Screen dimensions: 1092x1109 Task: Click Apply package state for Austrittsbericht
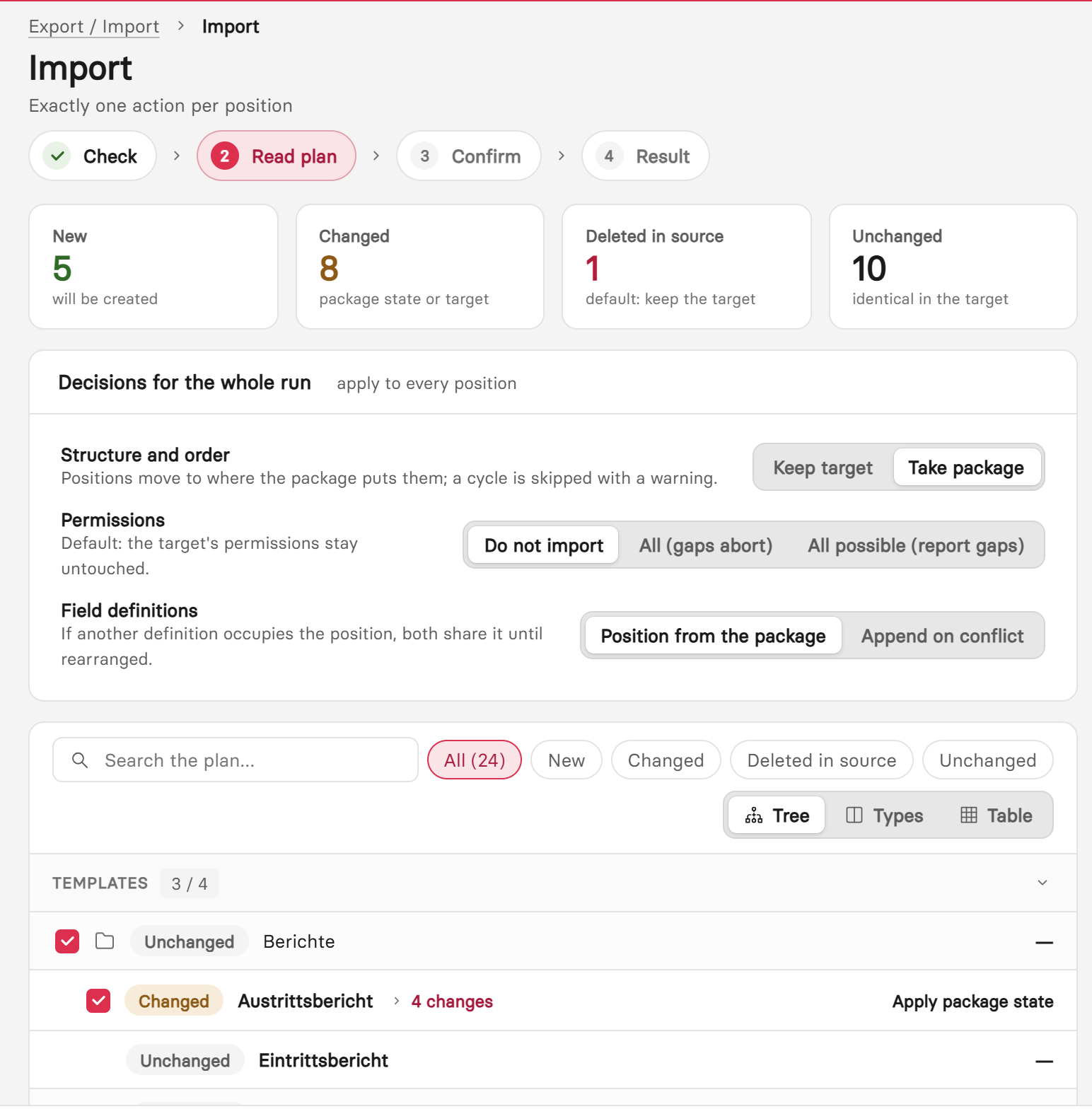(972, 1001)
